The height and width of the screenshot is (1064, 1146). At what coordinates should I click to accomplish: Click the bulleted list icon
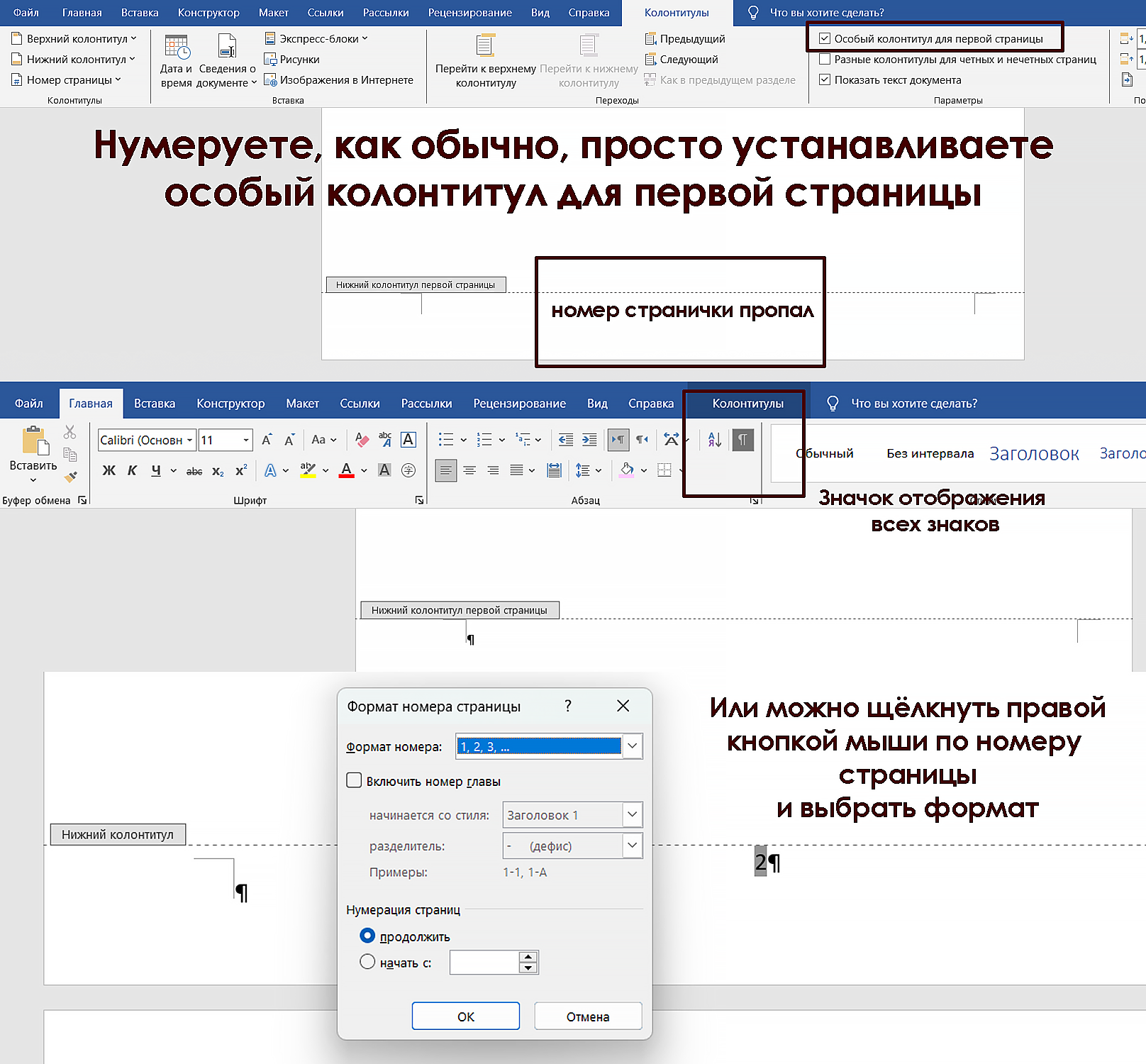click(x=445, y=440)
